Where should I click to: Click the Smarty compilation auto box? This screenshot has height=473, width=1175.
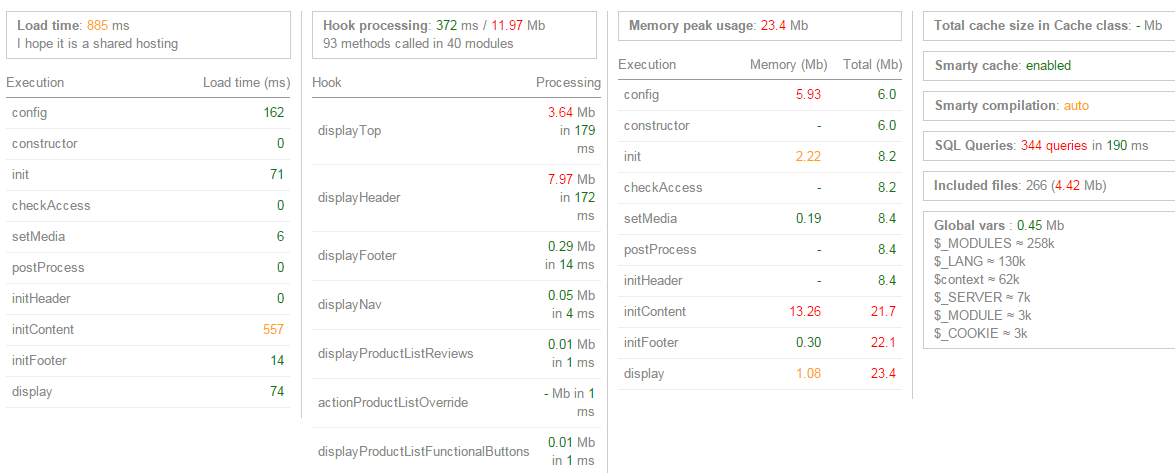pos(1048,106)
